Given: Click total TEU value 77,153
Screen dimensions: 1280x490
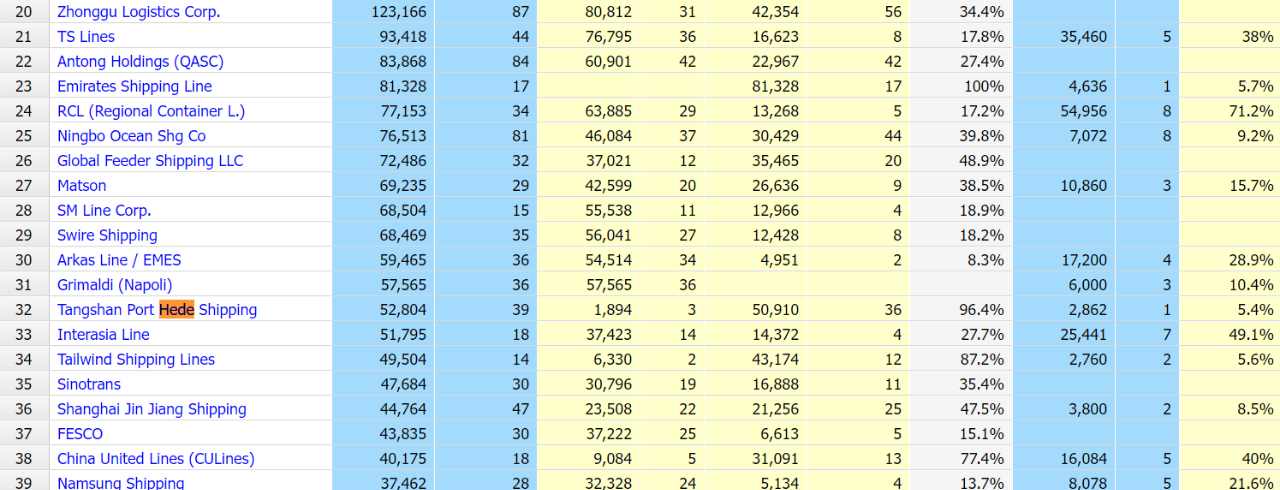Looking at the screenshot, I should coord(402,111).
